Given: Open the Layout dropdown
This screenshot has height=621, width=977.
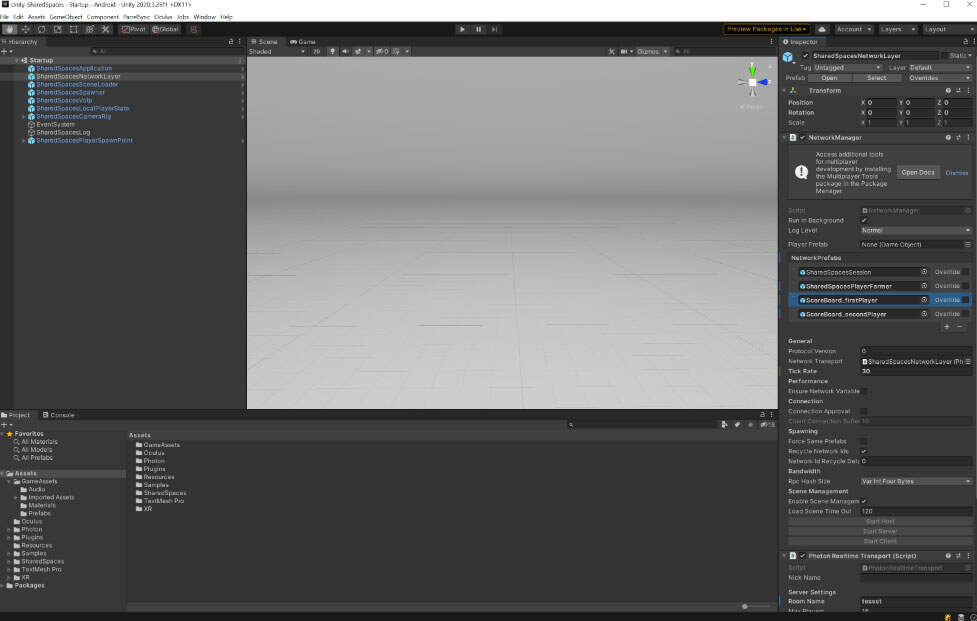Looking at the screenshot, I should pyautogui.click(x=948, y=29).
